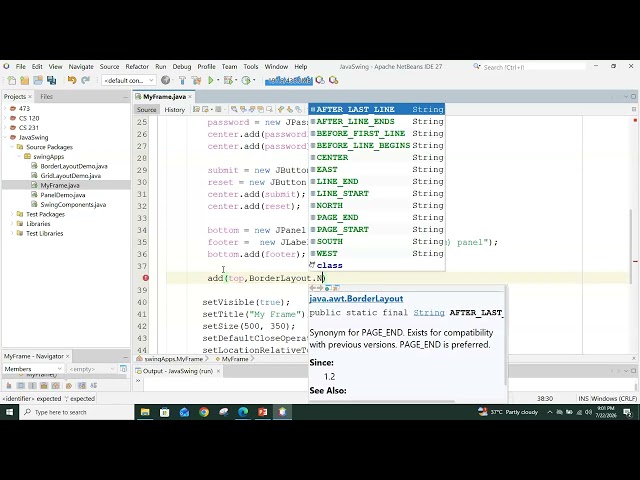Expand the CS 231 project node
This screenshot has width=640, height=480.
click(5, 128)
